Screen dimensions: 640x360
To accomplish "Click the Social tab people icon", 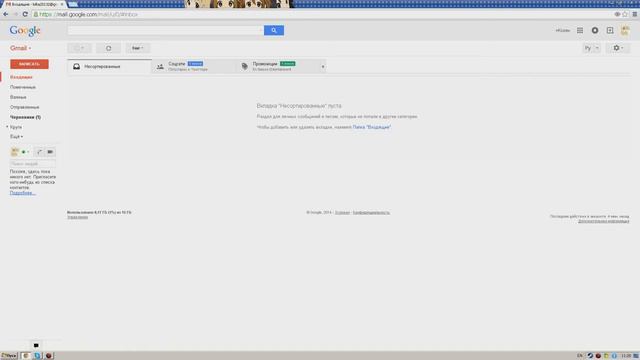I will pyautogui.click(x=160, y=66).
